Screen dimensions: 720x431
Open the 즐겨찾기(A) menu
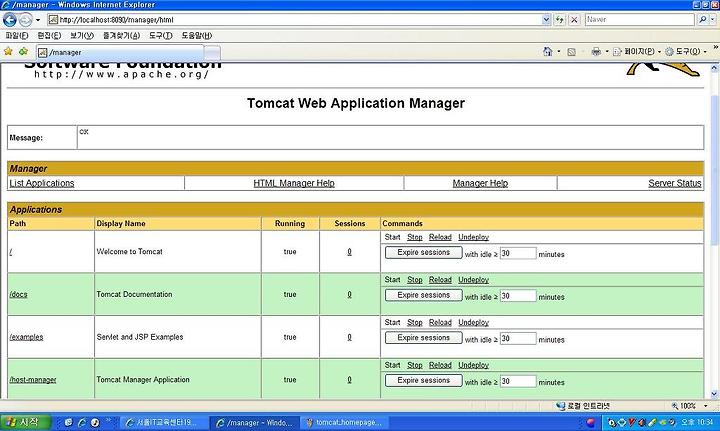tap(121, 35)
